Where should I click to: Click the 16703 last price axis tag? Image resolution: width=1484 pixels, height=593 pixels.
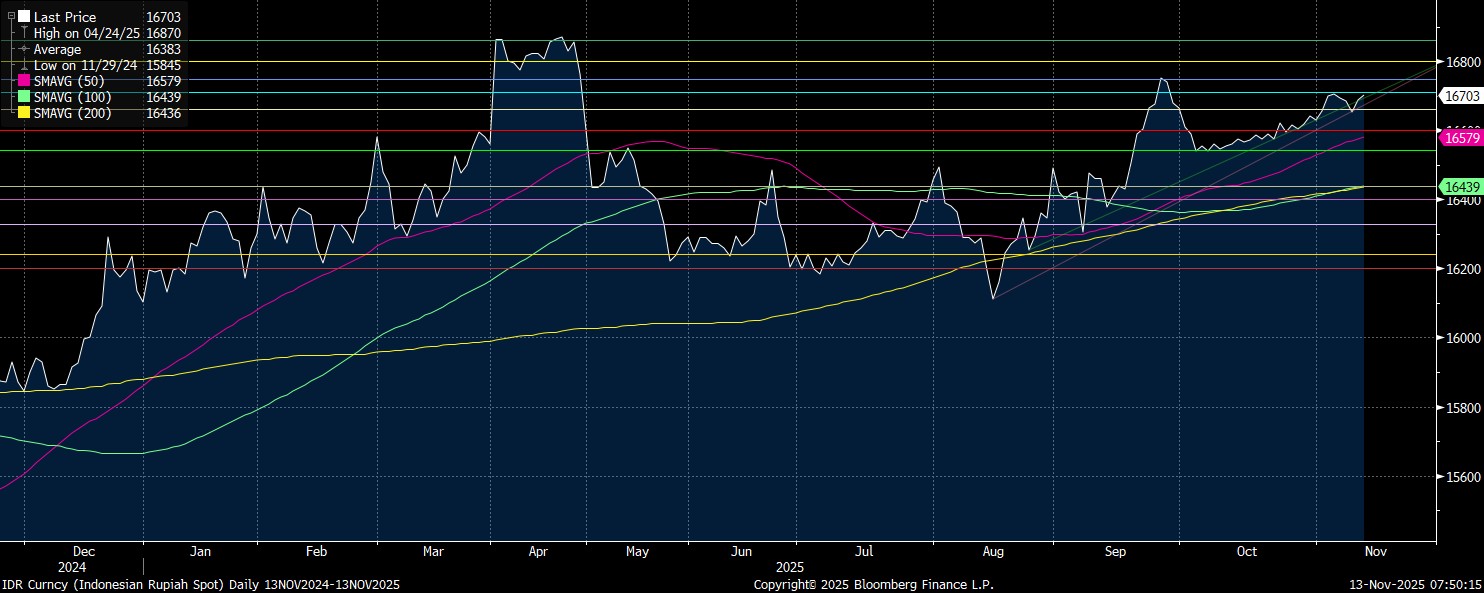[x=1458, y=96]
